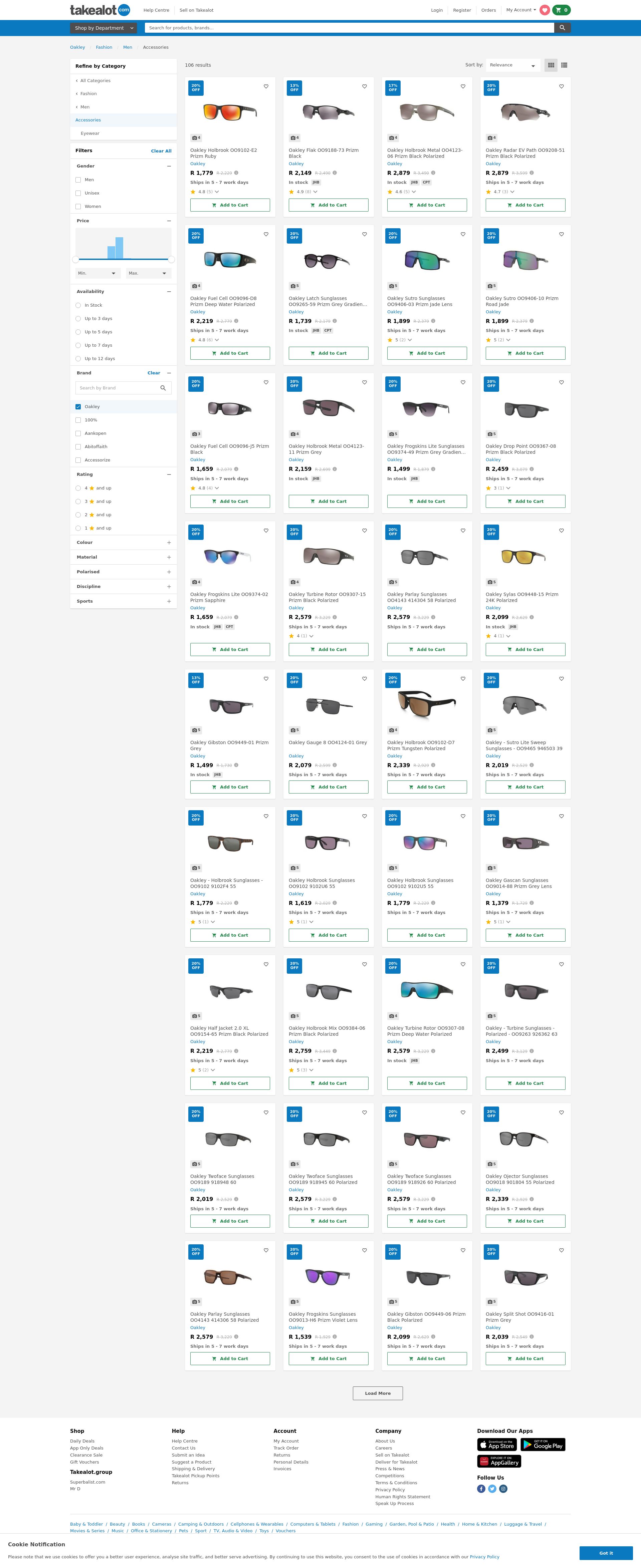Open the Orders header link

pos(489,10)
